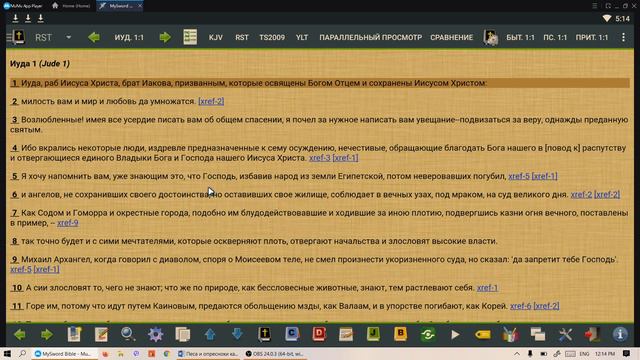
Task: Open Windows Start menu
Action: click(7, 353)
